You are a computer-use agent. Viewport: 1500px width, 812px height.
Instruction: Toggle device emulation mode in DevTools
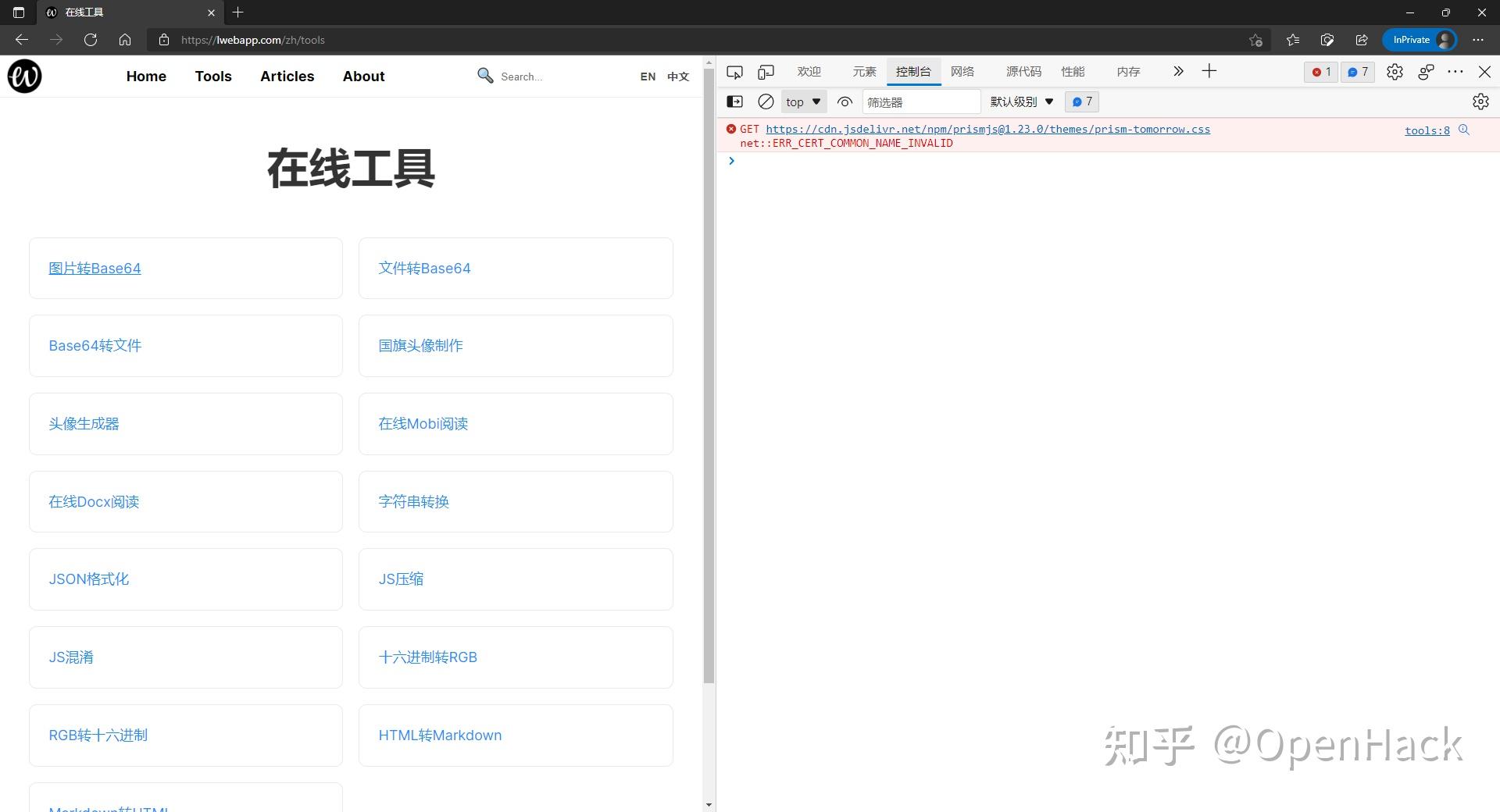pyautogui.click(x=765, y=71)
